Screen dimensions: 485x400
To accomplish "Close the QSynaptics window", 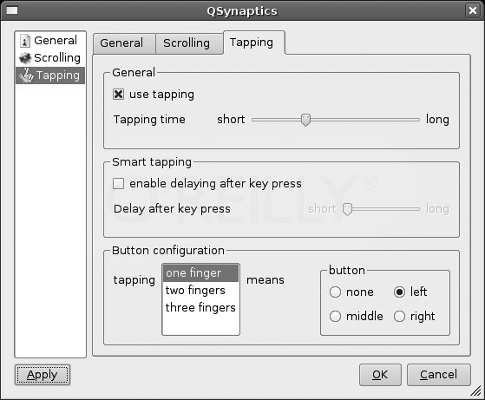I will click(473, 11).
